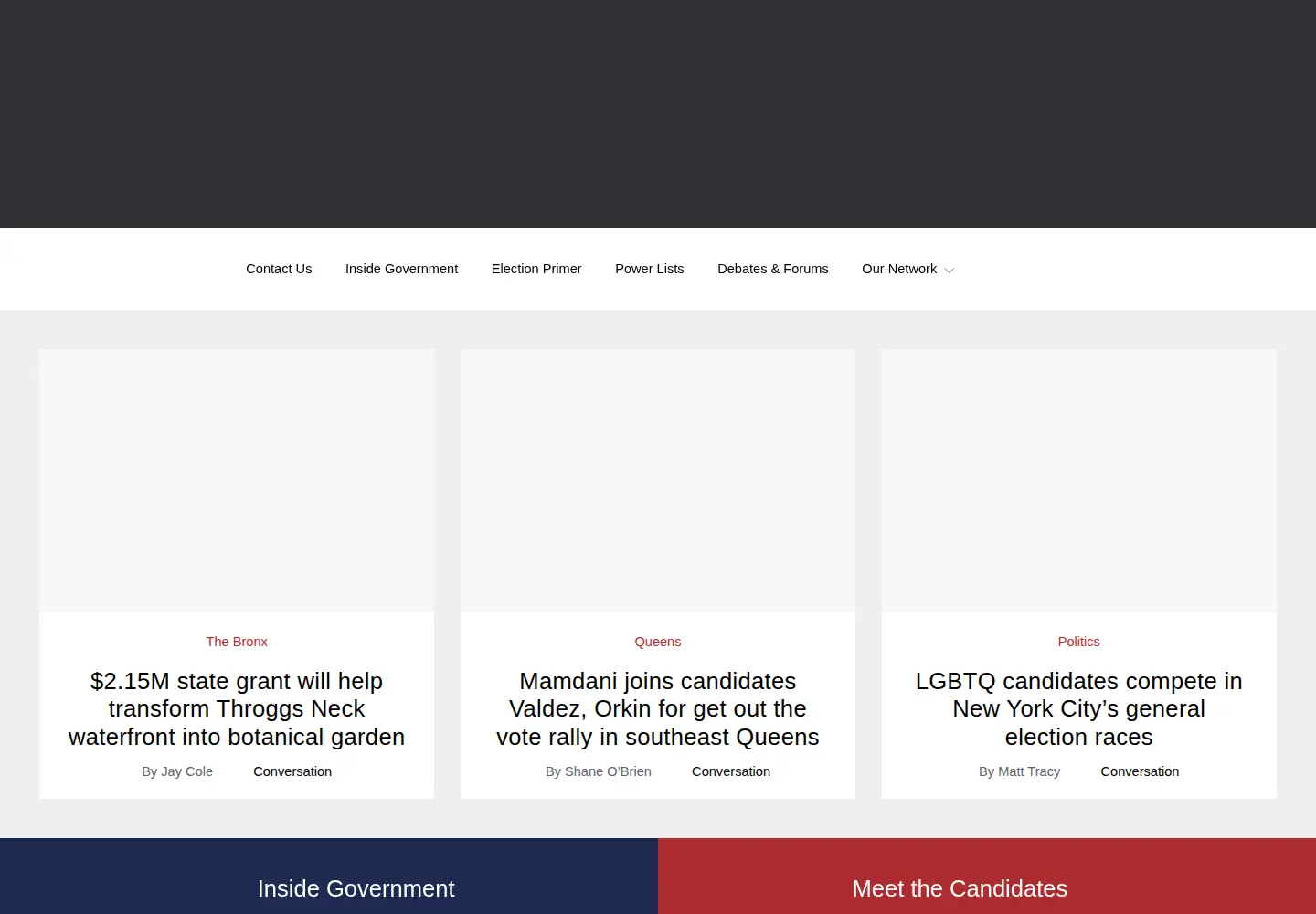
Task: Open the Contact Us page
Action: [279, 269]
